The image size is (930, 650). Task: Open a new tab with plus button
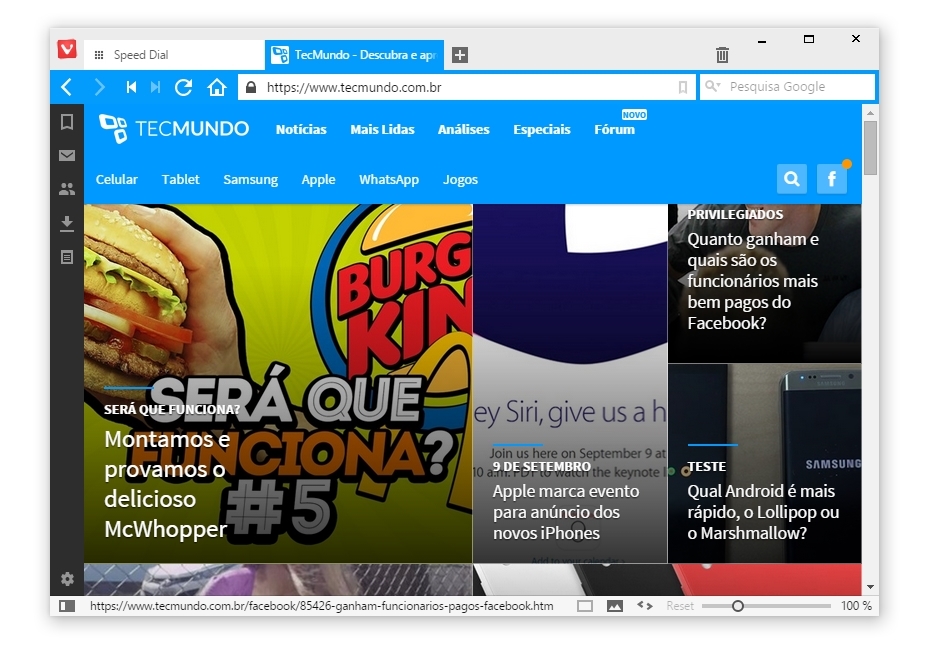[x=460, y=55]
